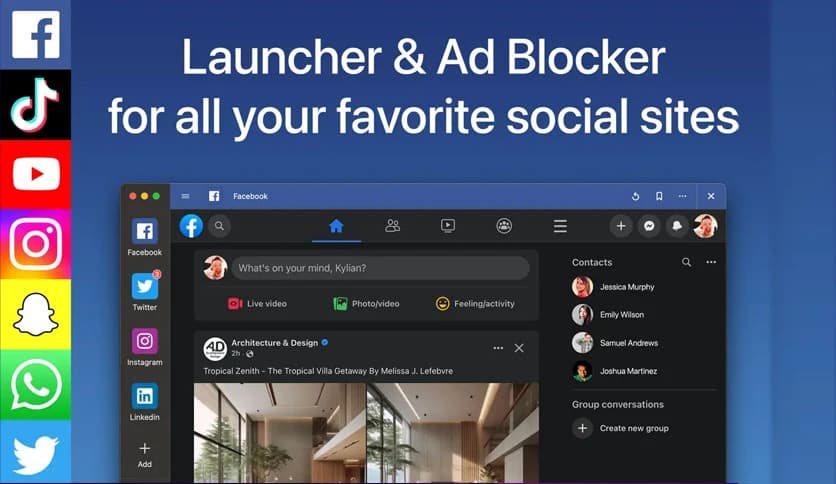
Task: Open Facebook in the launcher sidebar
Action: [144, 237]
